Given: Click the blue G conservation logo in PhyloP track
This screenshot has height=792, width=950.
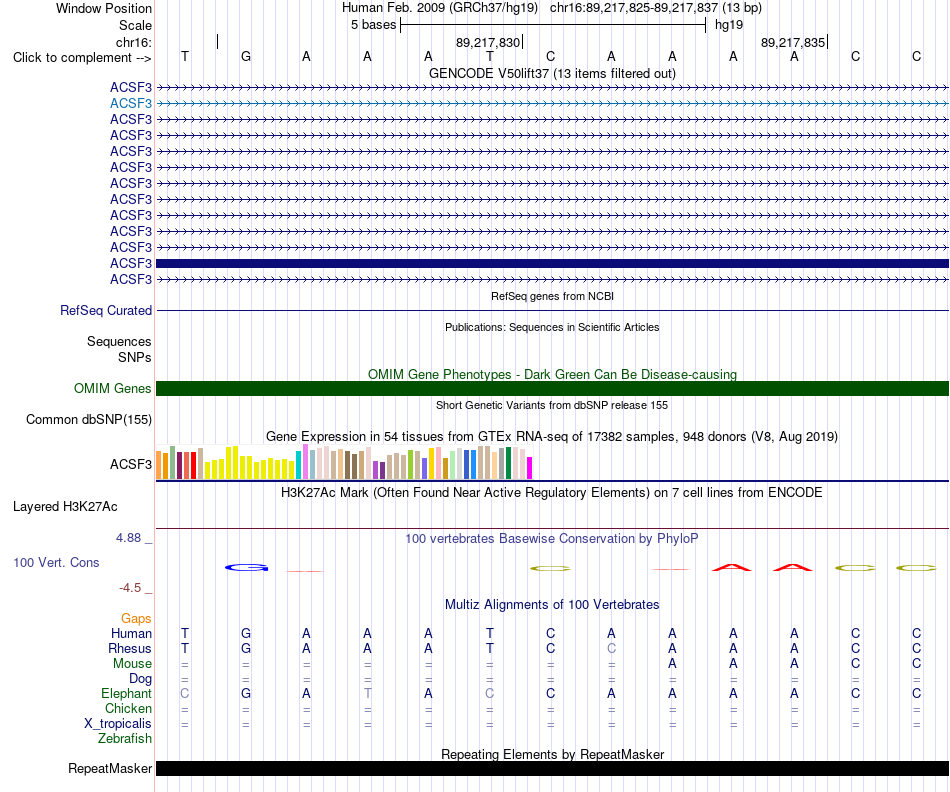Looking at the screenshot, I should pos(246,568).
